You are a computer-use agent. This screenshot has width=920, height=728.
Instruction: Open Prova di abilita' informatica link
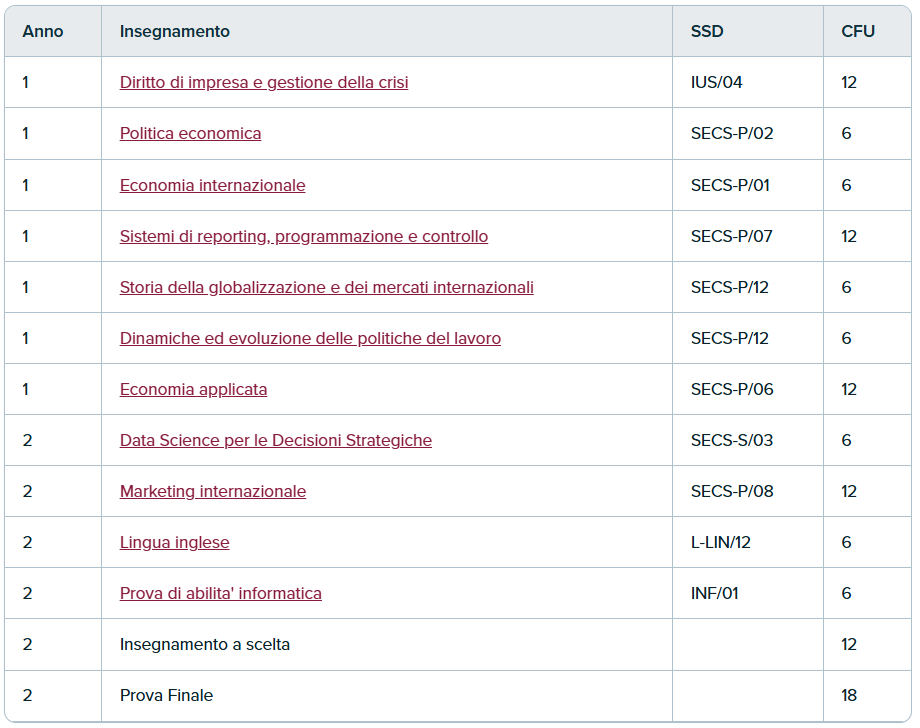(x=221, y=594)
